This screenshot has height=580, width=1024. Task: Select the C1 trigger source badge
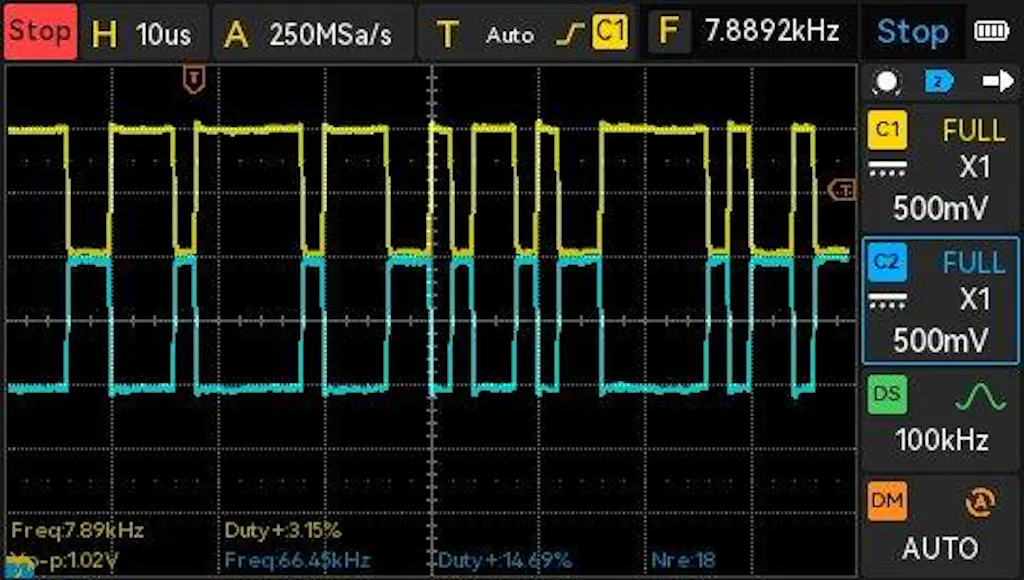pos(609,32)
